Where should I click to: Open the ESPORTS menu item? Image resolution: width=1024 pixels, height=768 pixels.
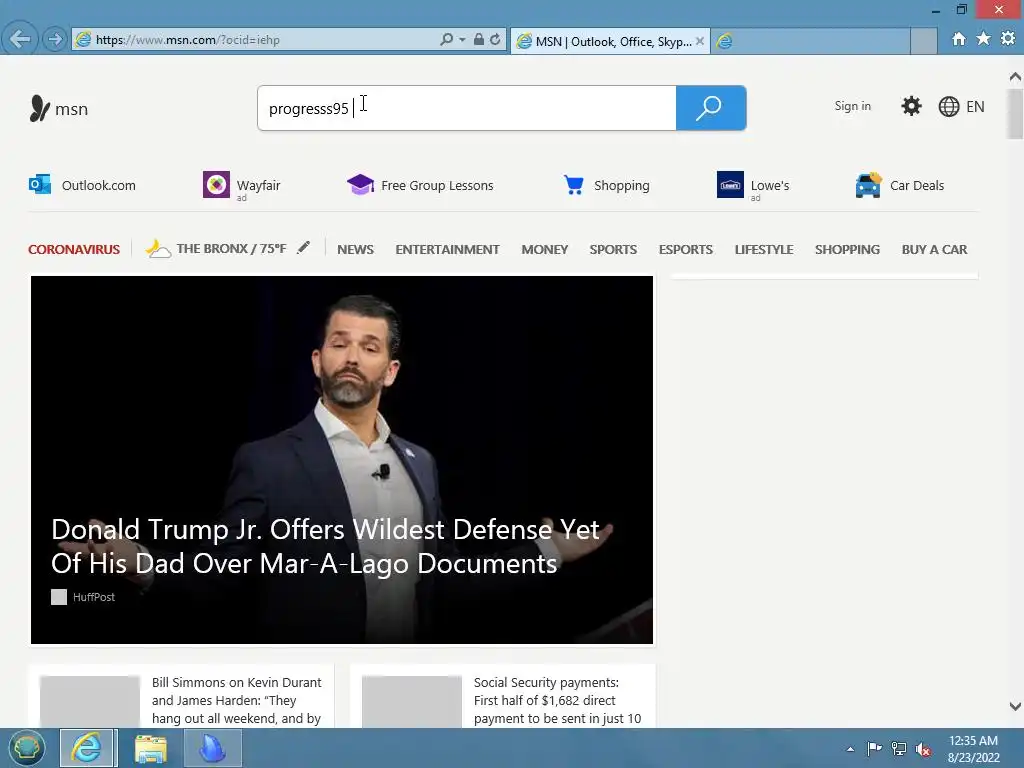686,249
